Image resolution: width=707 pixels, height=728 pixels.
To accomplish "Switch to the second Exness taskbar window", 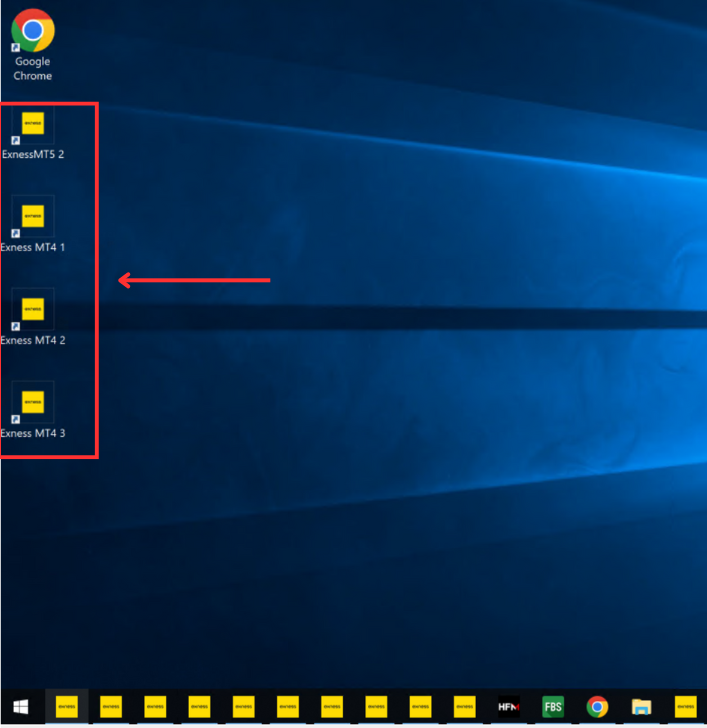I will click(110, 707).
